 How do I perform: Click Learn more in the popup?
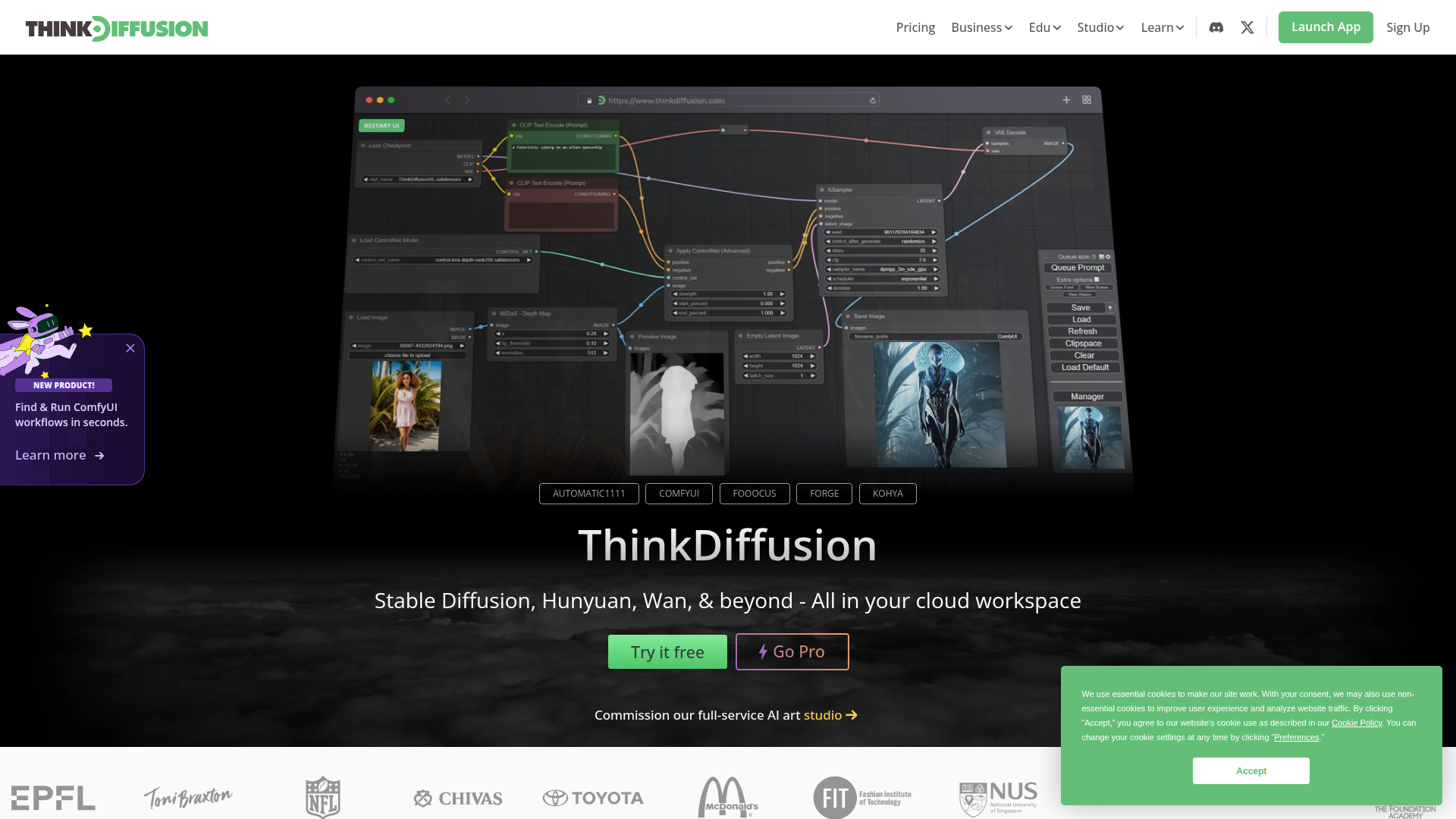(x=60, y=455)
